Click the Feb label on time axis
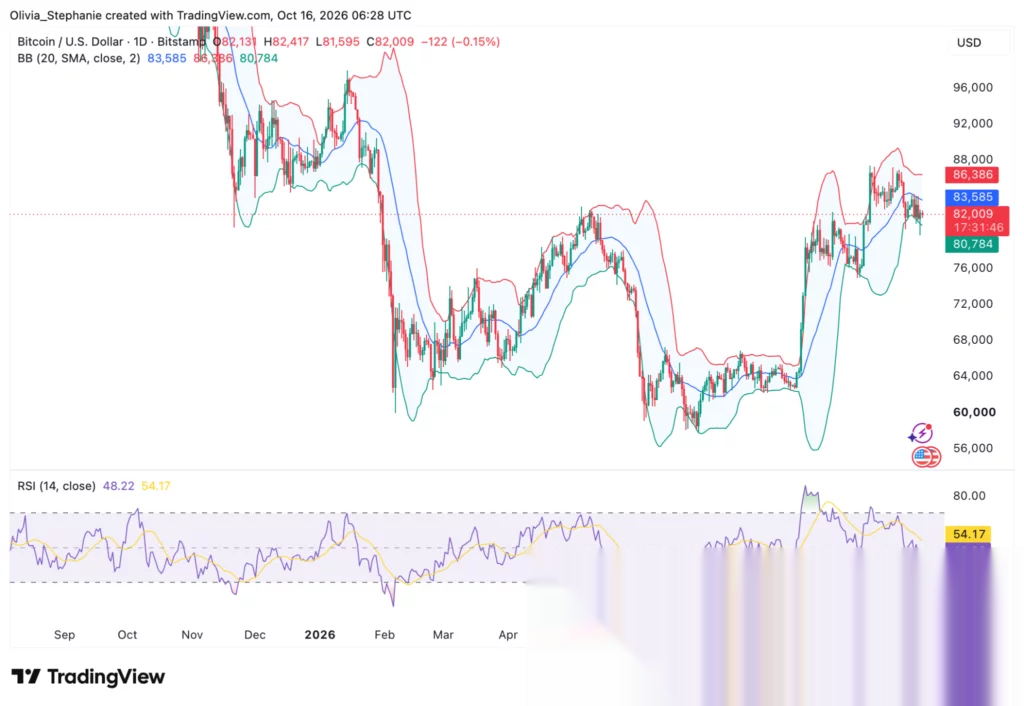The width and height of the screenshot is (1024, 706). pyautogui.click(x=384, y=635)
